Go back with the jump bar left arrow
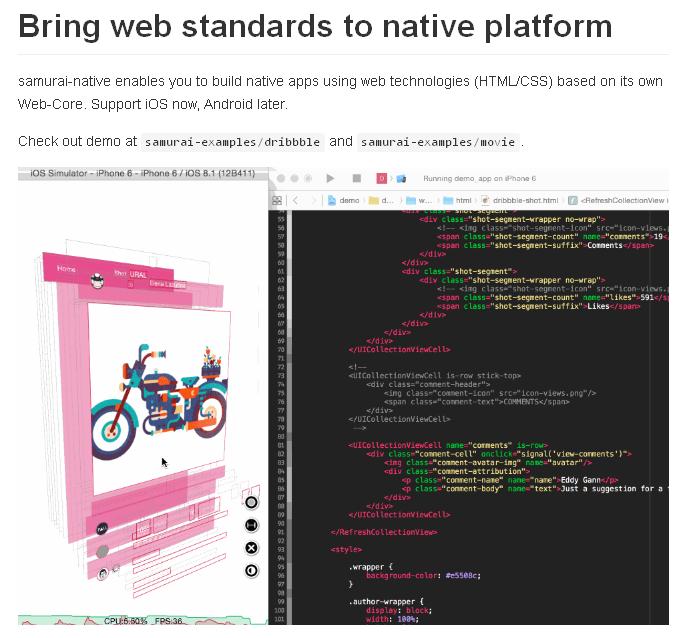This screenshot has width=691, height=638. coord(296,200)
